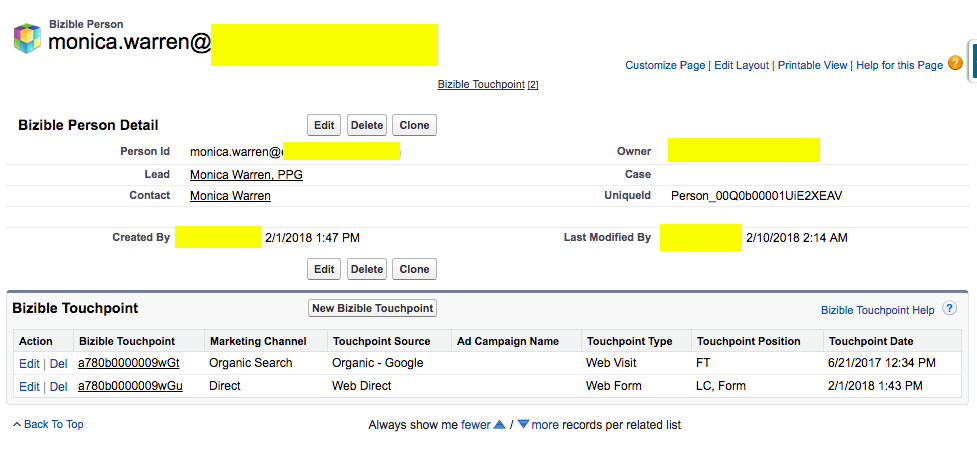Screen dimensions: 977x454
Task: Open the Help for this Page link
Action: pyautogui.click(x=899, y=65)
